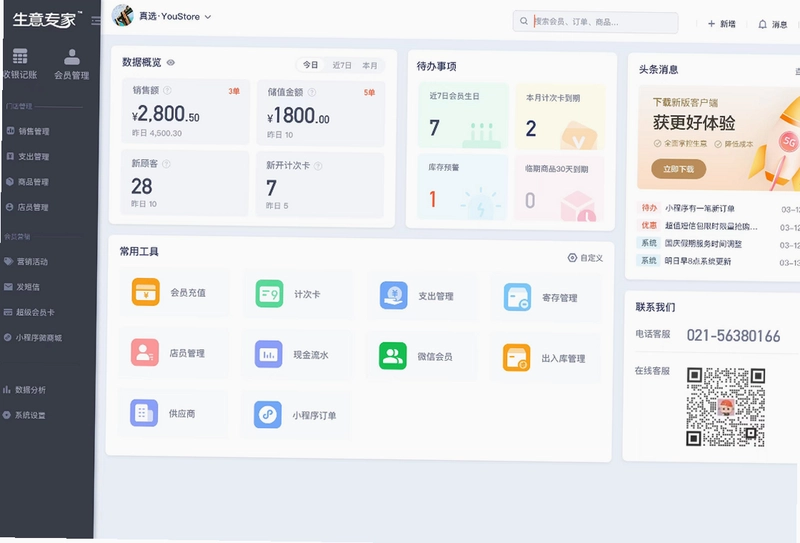Click the help icon next to 新顾客
Screen dimensions: 800x543
166,164
